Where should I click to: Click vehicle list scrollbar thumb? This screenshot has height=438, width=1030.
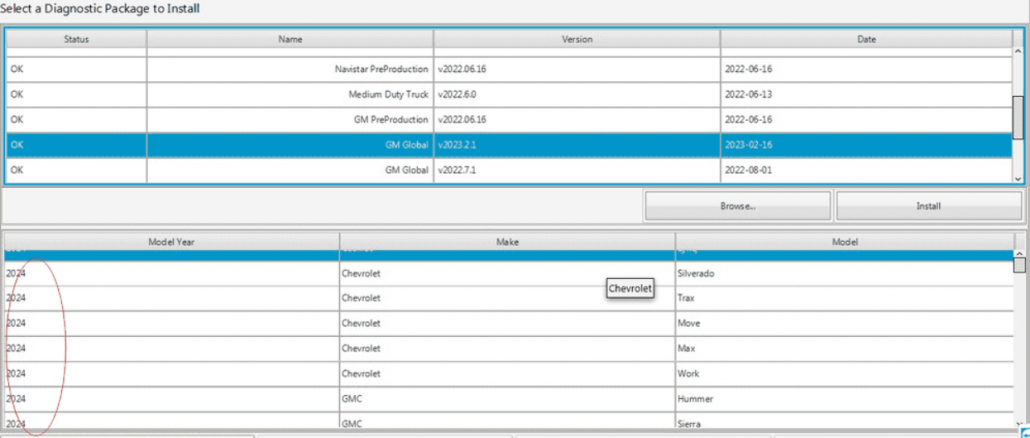point(1019,265)
